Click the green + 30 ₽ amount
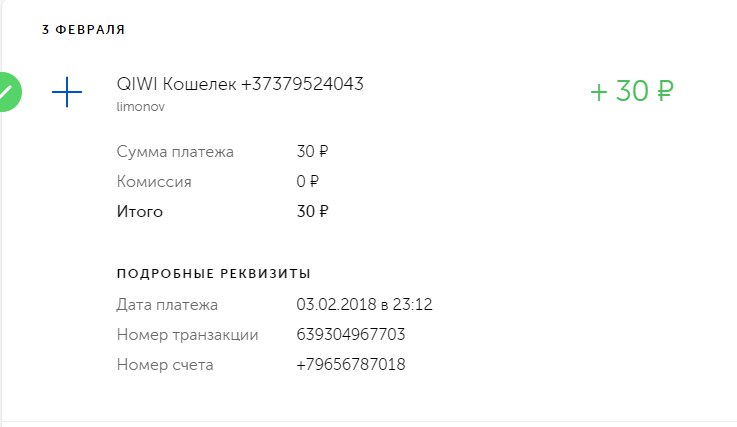The width and height of the screenshot is (737, 427). 631,92
